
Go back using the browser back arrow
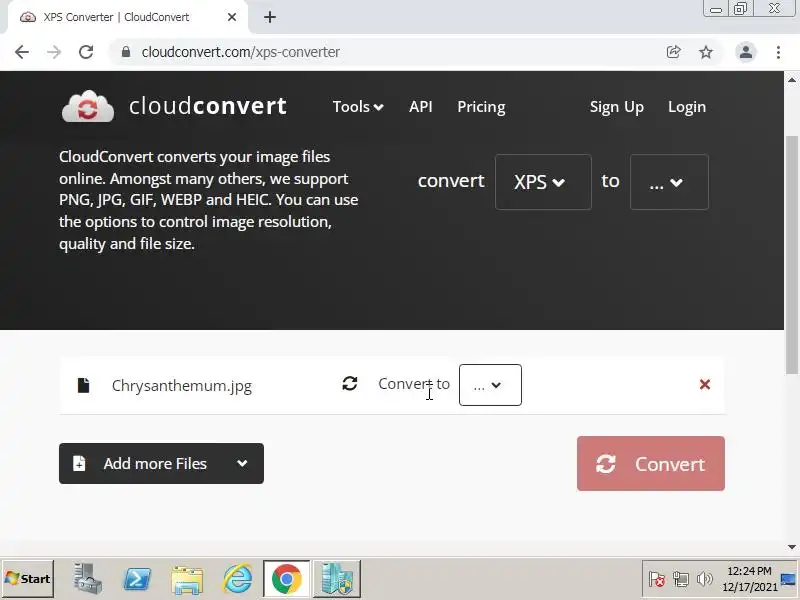point(22,52)
